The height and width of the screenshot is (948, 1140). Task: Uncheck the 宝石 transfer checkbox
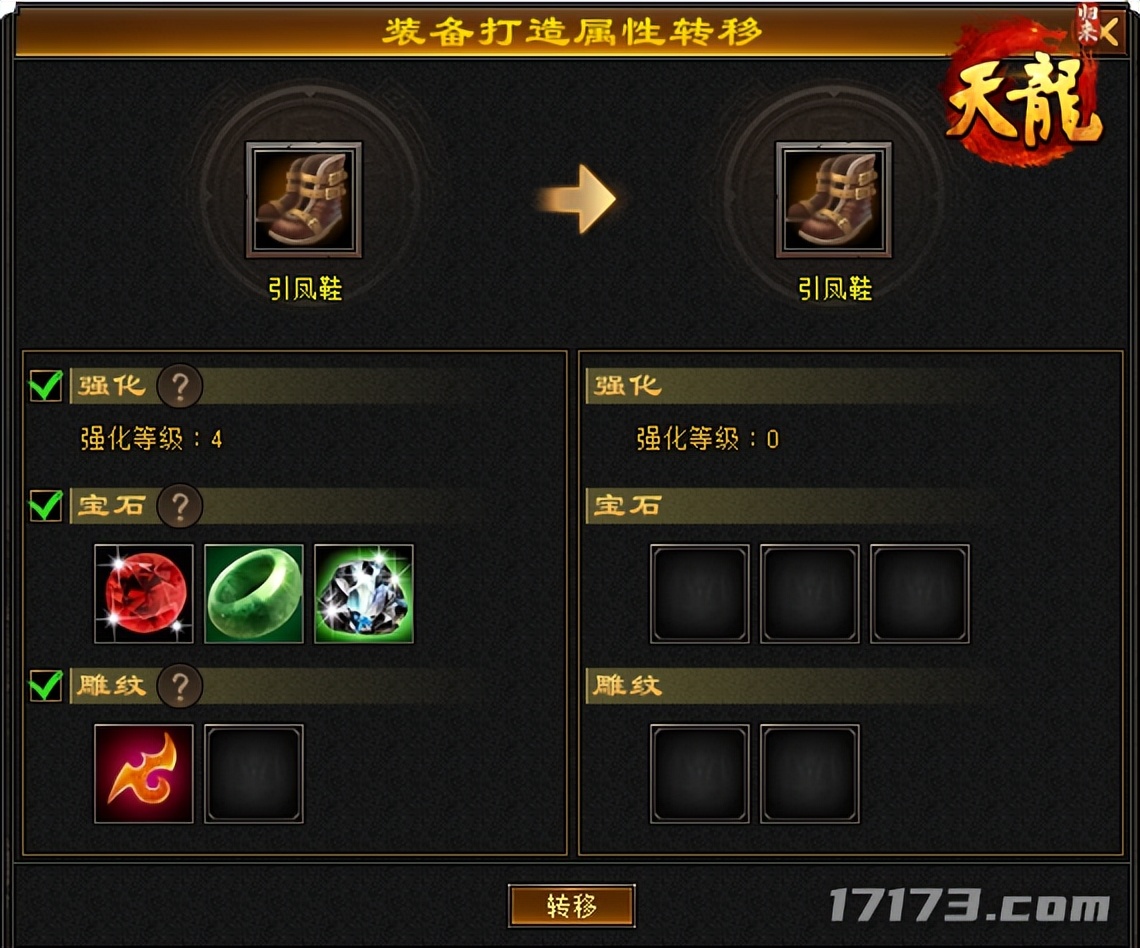pyautogui.click(x=46, y=505)
